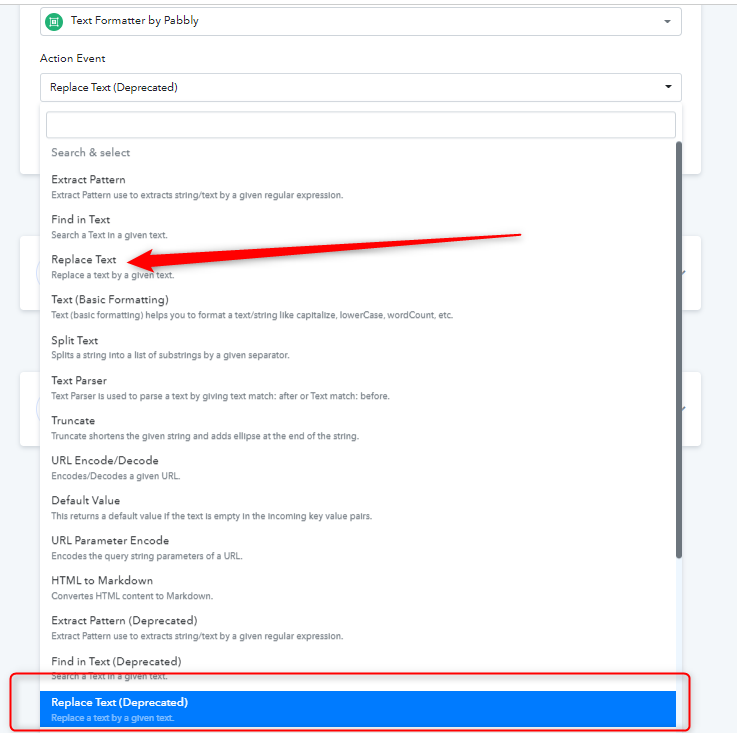Click 'Truncate shortens the given string' description

pos(205,436)
